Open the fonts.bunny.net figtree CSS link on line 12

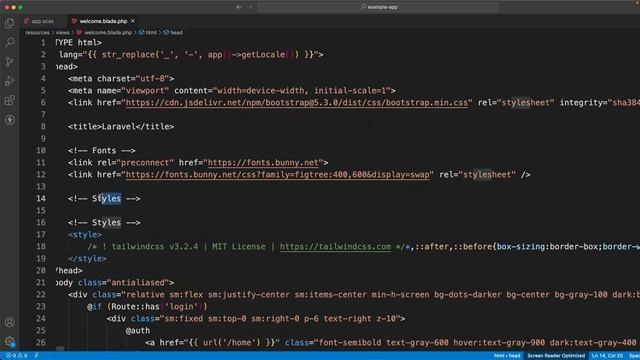pos(278,175)
